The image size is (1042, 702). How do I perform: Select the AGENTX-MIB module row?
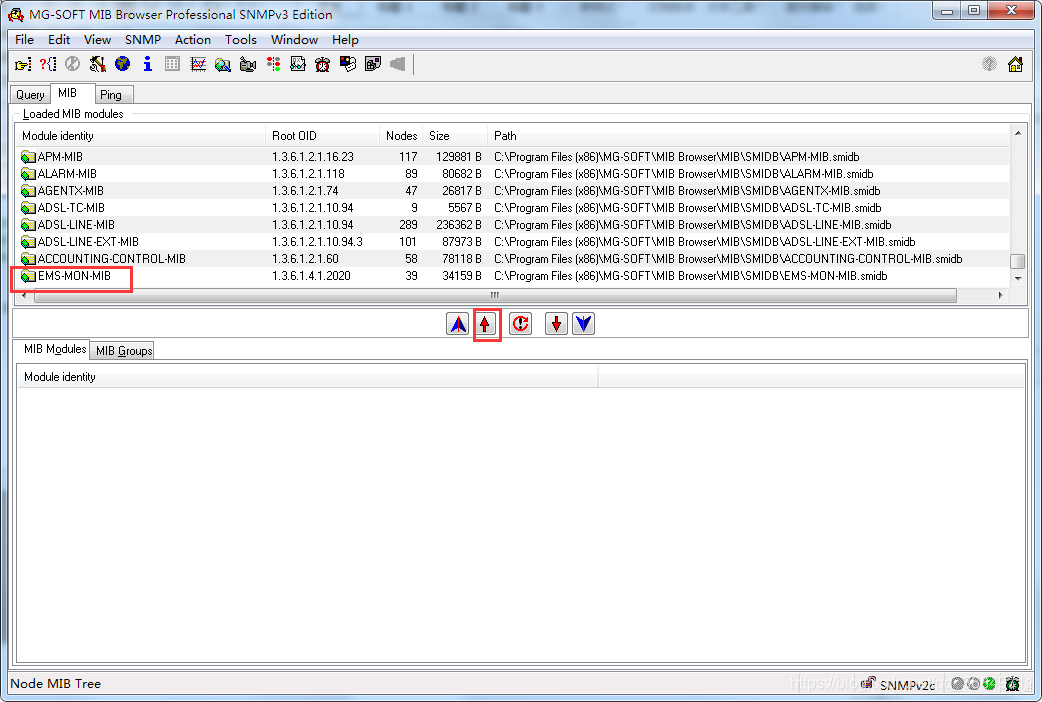[x=513, y=191]
